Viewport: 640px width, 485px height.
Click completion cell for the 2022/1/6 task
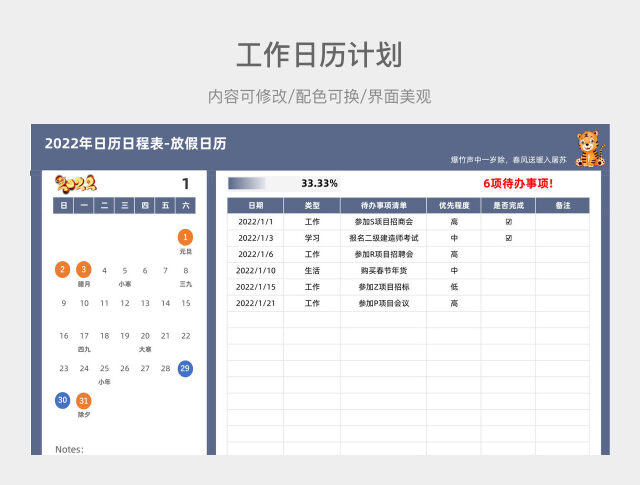pos(508,254)
